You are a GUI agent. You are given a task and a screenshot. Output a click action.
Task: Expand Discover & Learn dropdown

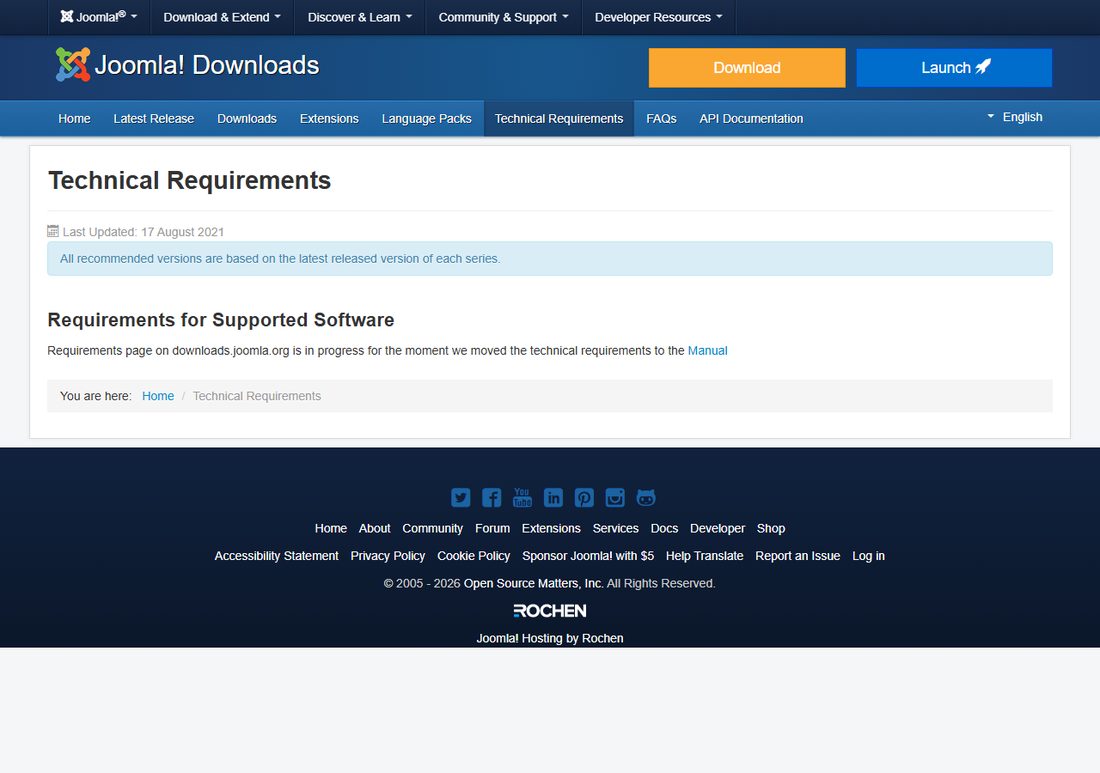coord(360,17)
